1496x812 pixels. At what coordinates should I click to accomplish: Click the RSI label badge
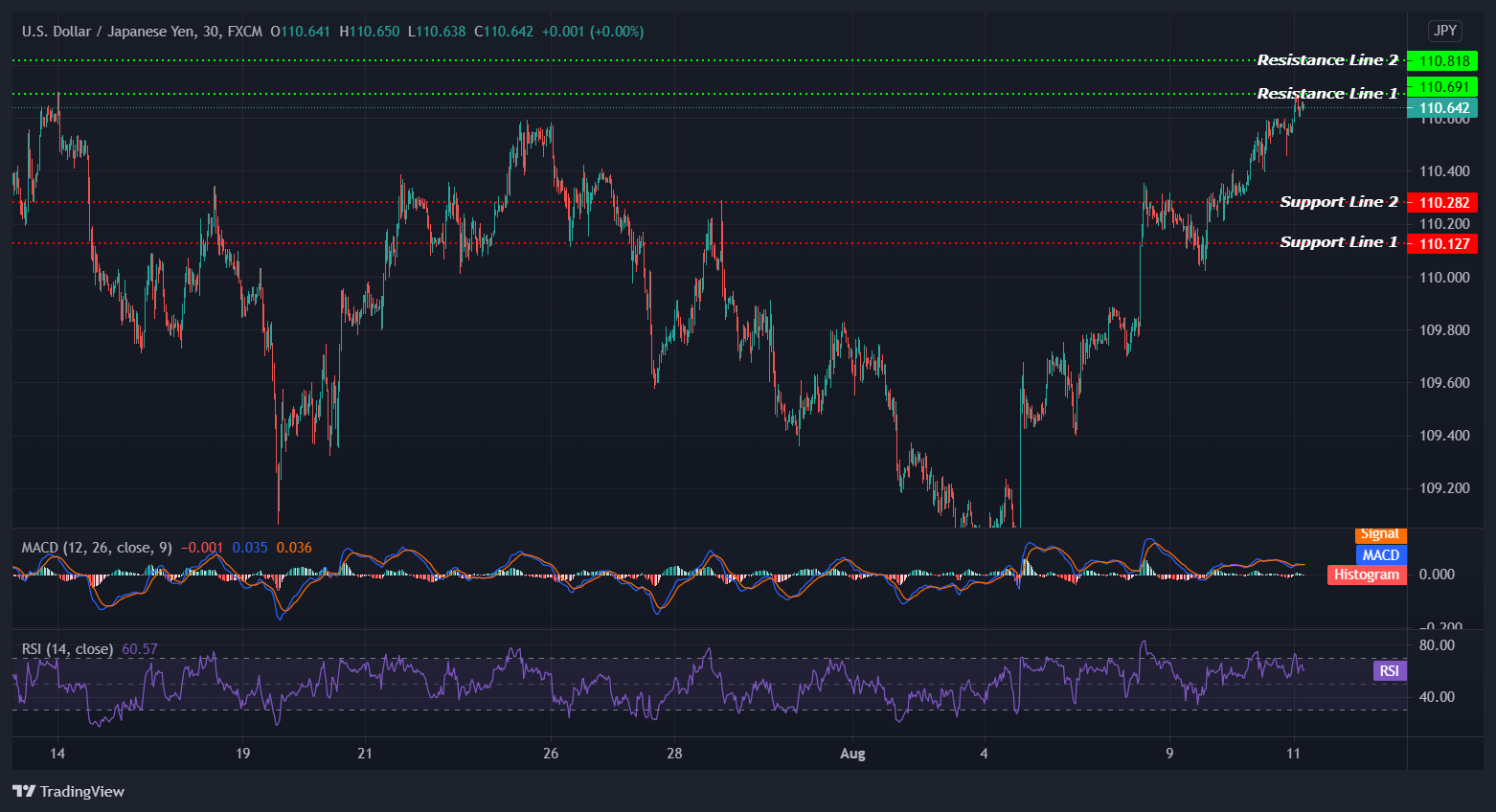tap(1390, 670)
